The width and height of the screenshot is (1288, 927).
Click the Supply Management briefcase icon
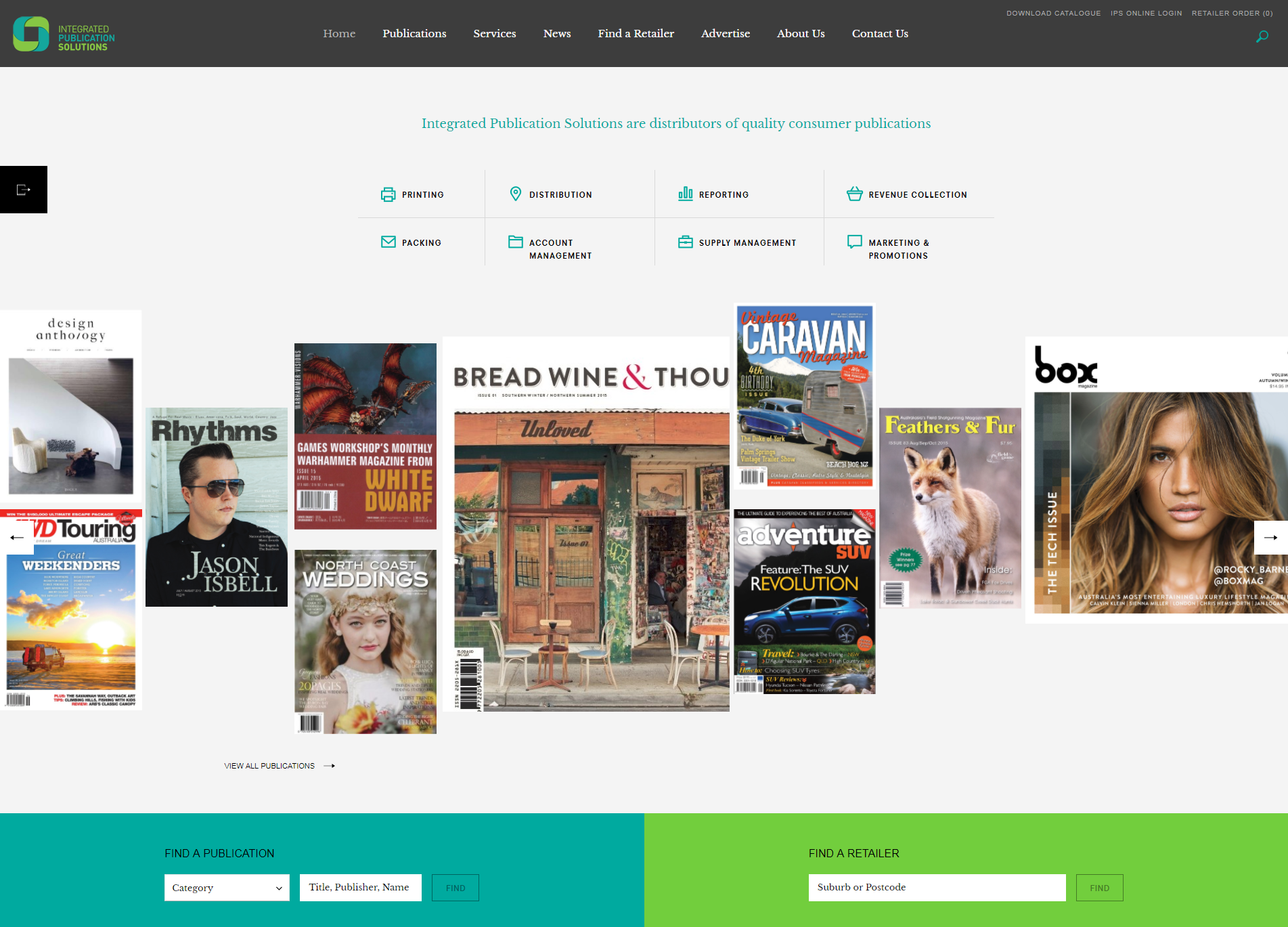[x=686, y=242]
